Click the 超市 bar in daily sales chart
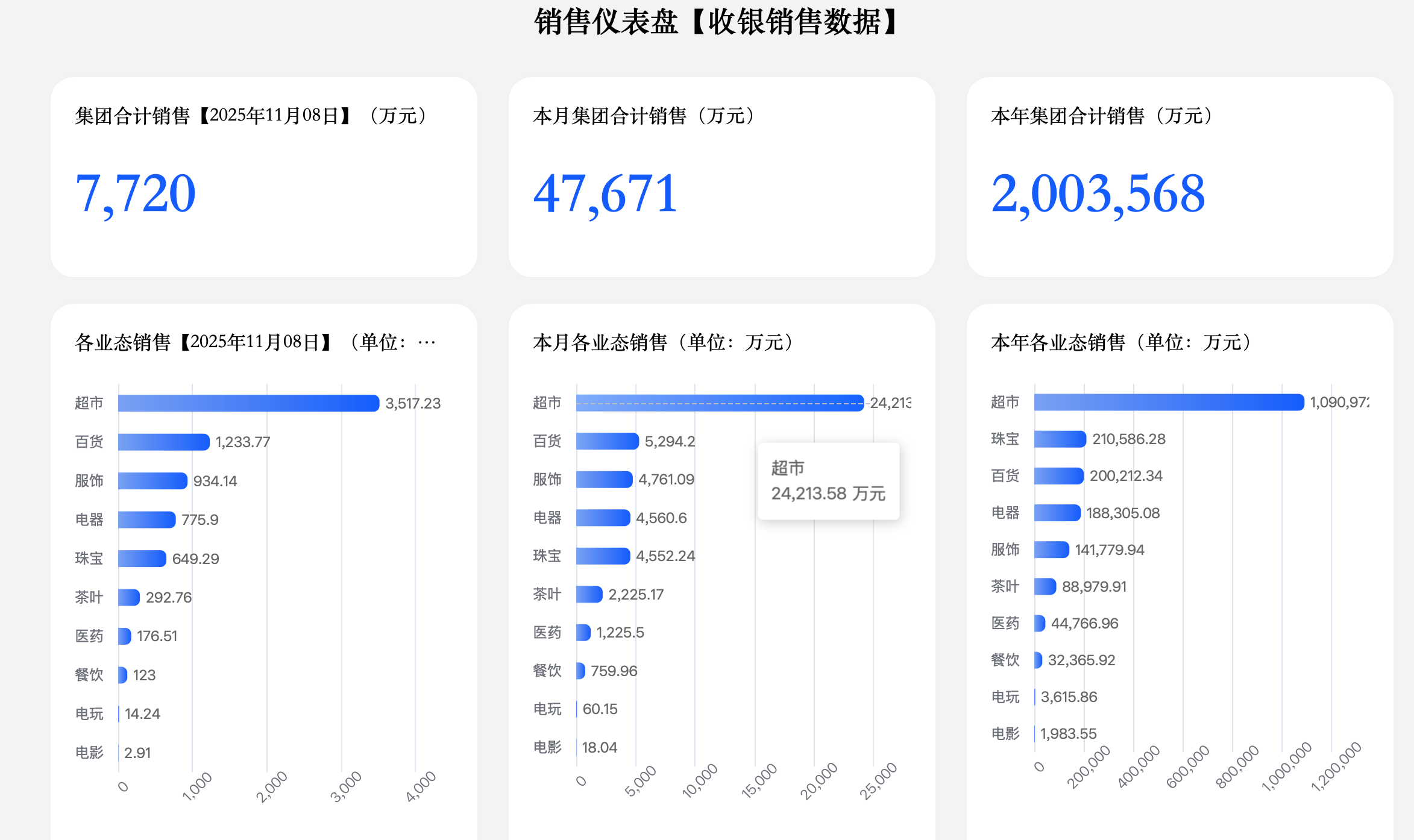Image resolution: width=1414 pixels, height=840 pixels. point(248,403)
